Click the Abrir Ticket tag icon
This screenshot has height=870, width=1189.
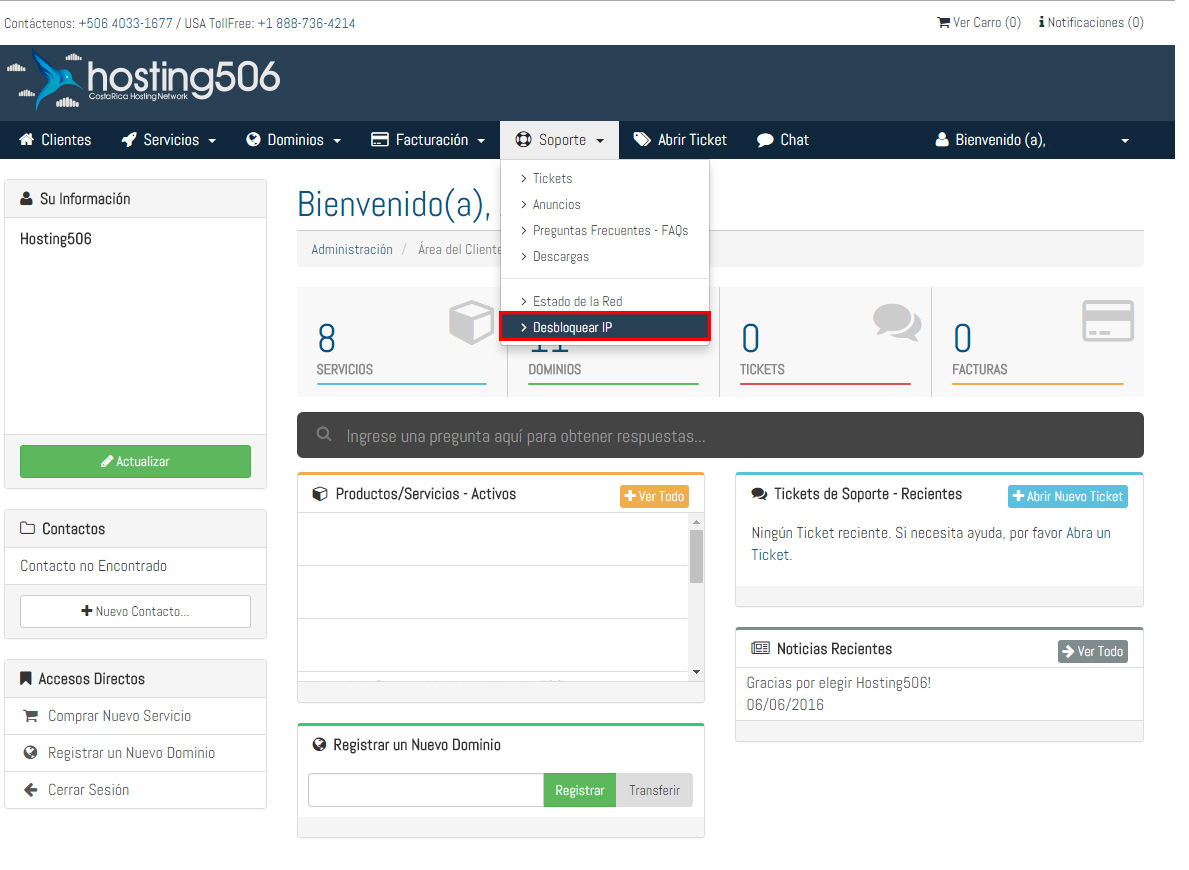coord(642,140)
